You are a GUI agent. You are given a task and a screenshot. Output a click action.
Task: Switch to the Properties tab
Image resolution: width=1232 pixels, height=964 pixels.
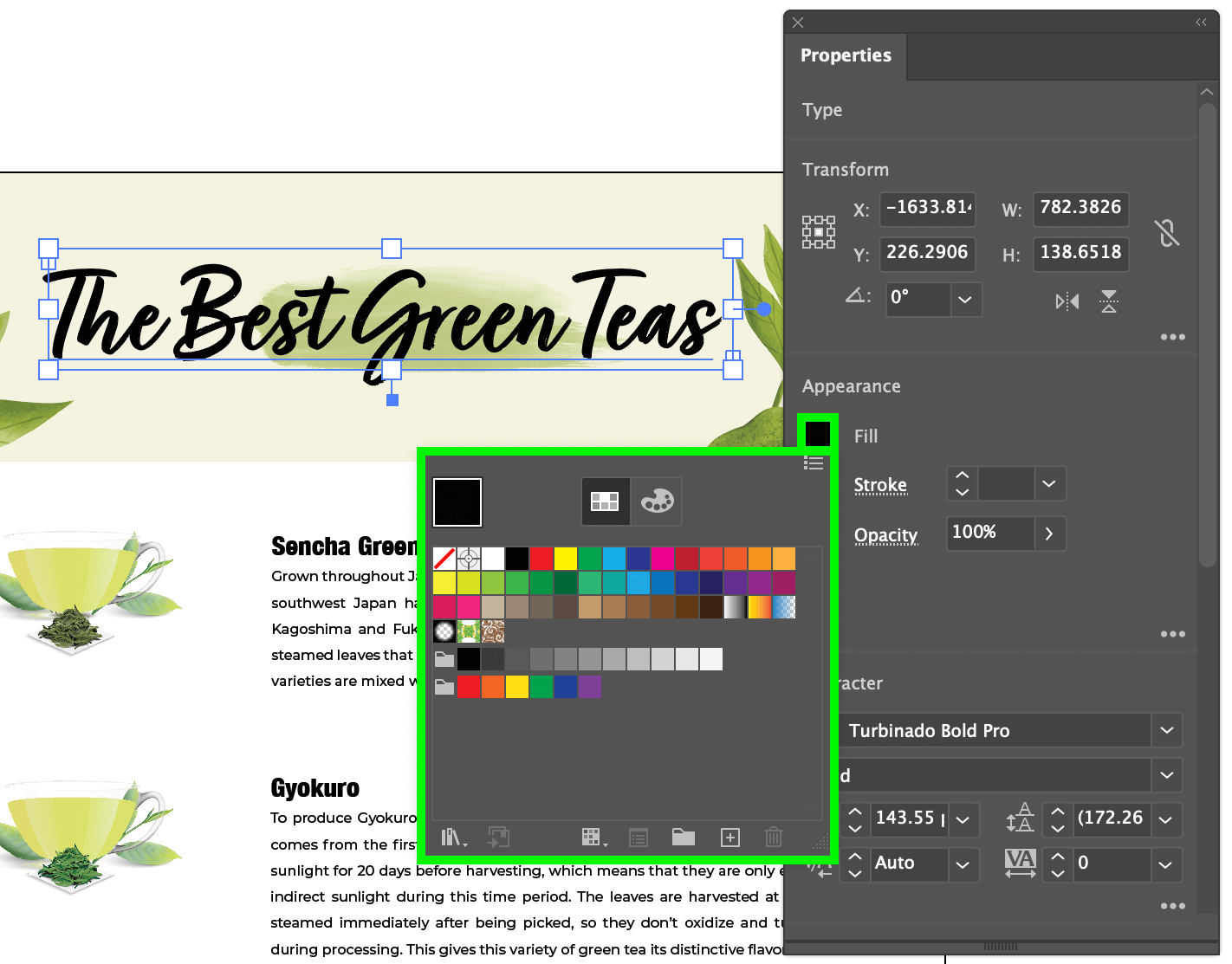(846, 55)
